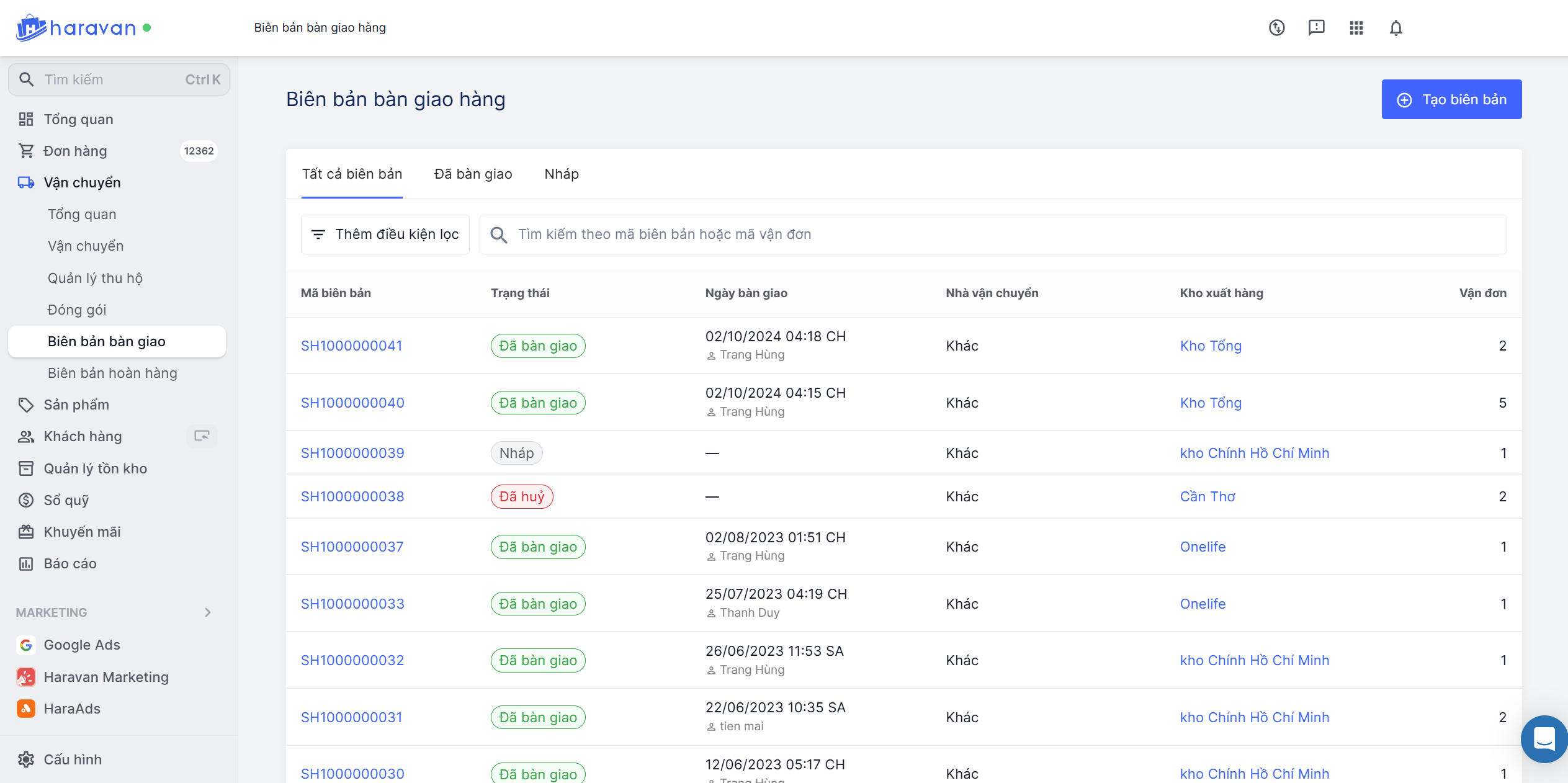Screen dimensions: 1568x783
Task: Expand the MARKETING section chevron
Action: (208, 612)
